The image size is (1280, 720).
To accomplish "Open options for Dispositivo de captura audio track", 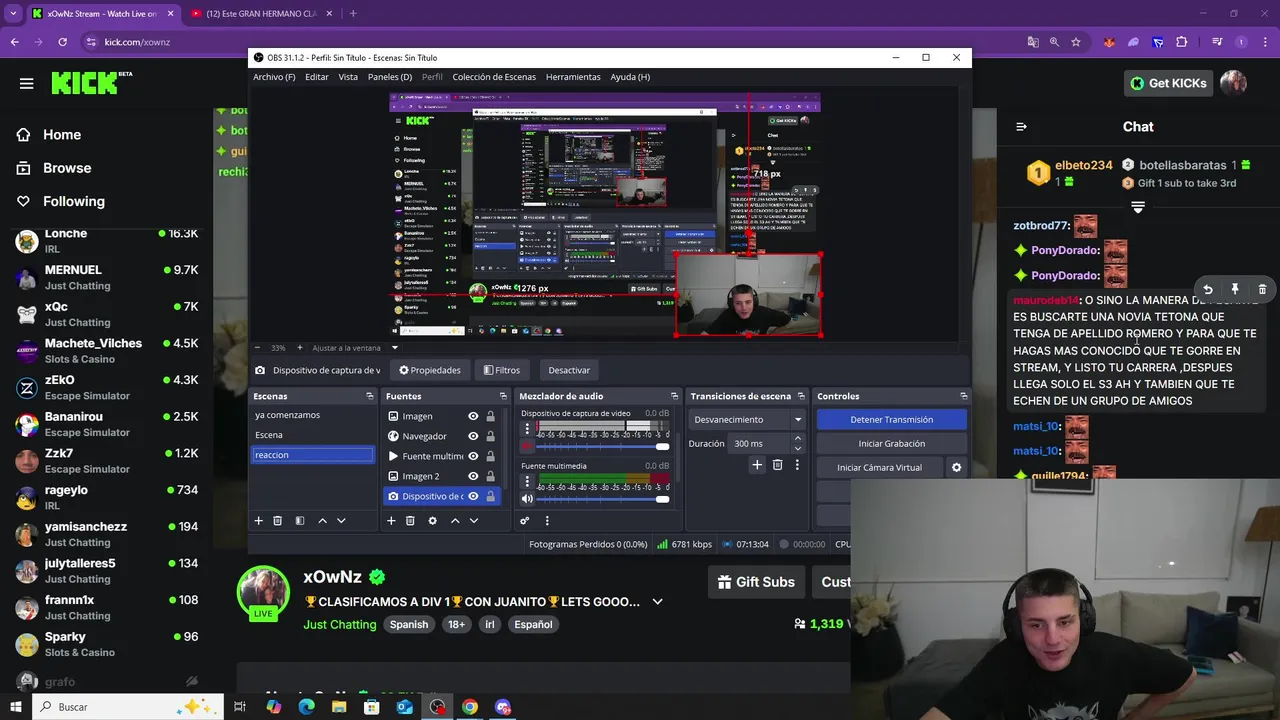I will pos(527,428).
